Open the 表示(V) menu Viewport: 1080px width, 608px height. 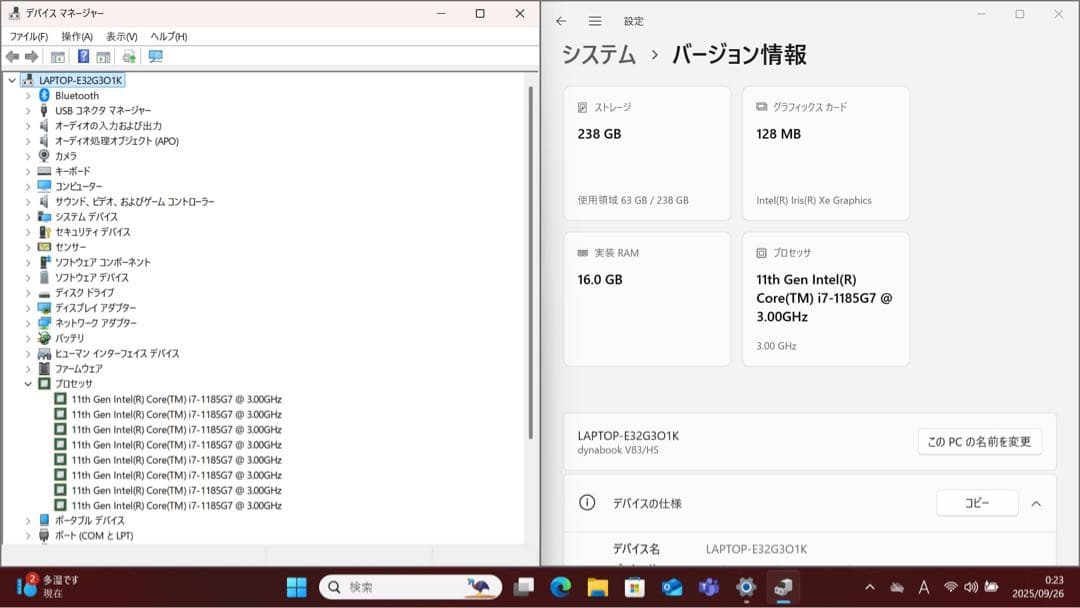(x=121, y=36)
